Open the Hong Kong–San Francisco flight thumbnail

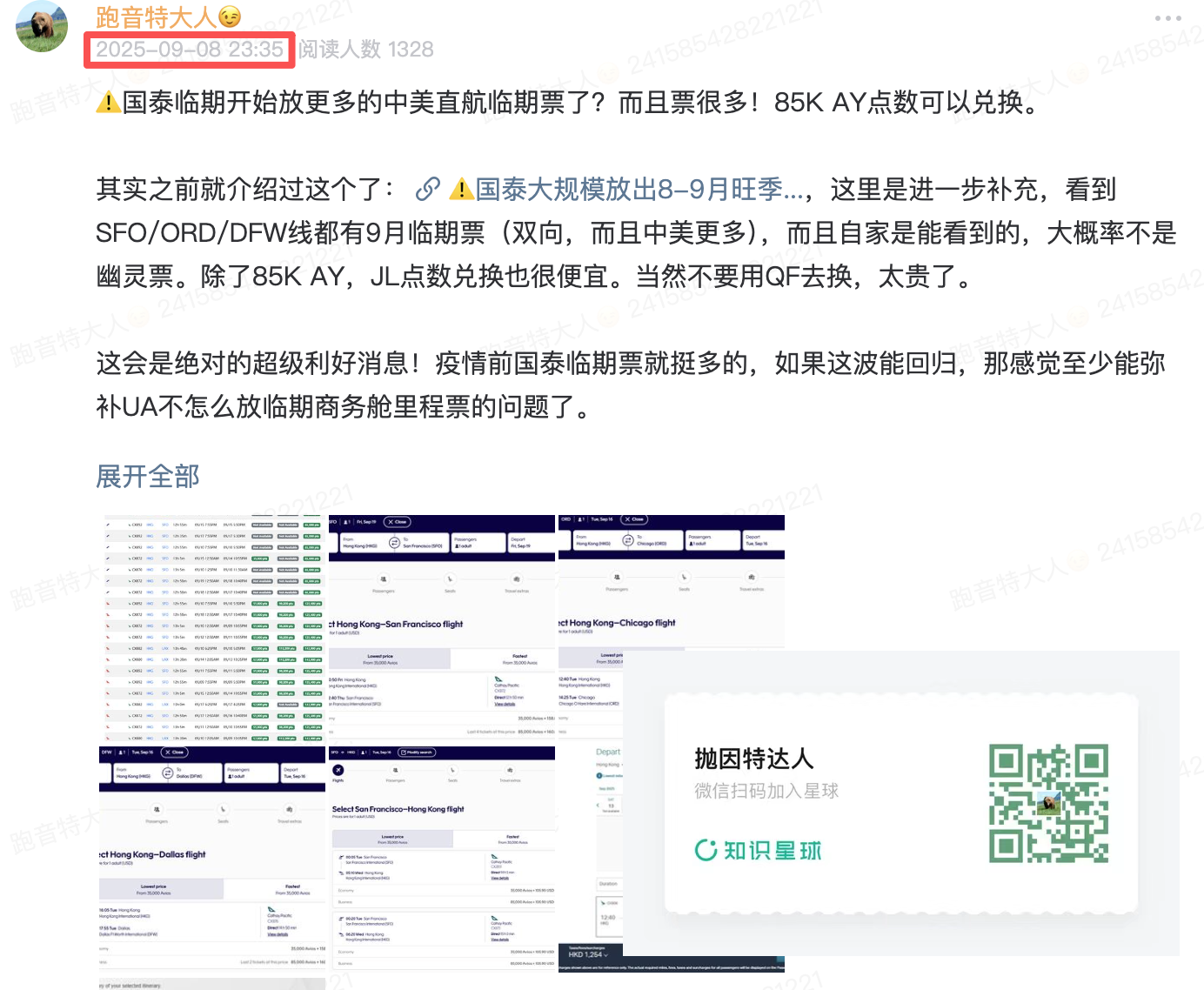[x=442, y=627]
